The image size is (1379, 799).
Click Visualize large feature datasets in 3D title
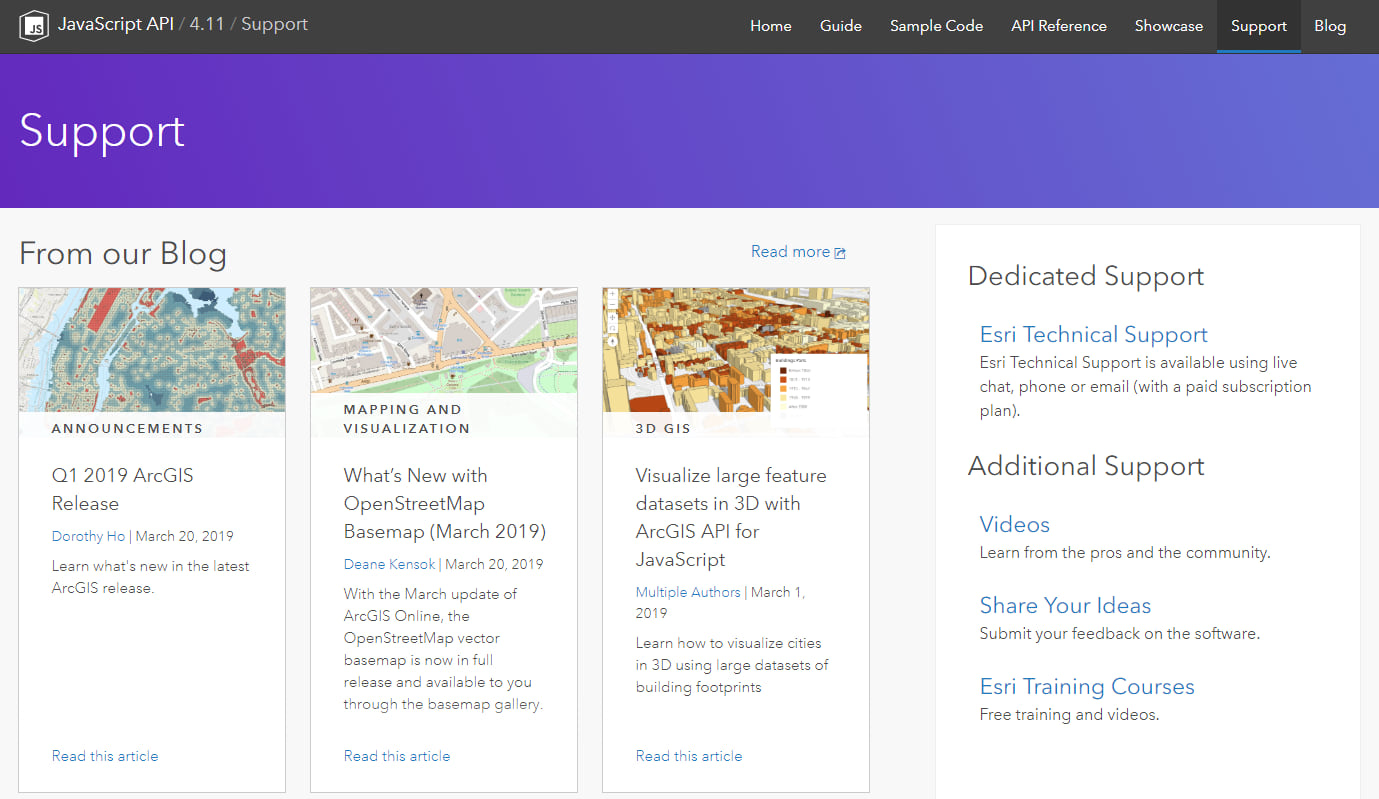pyautogui.click(x=731, y=517)
